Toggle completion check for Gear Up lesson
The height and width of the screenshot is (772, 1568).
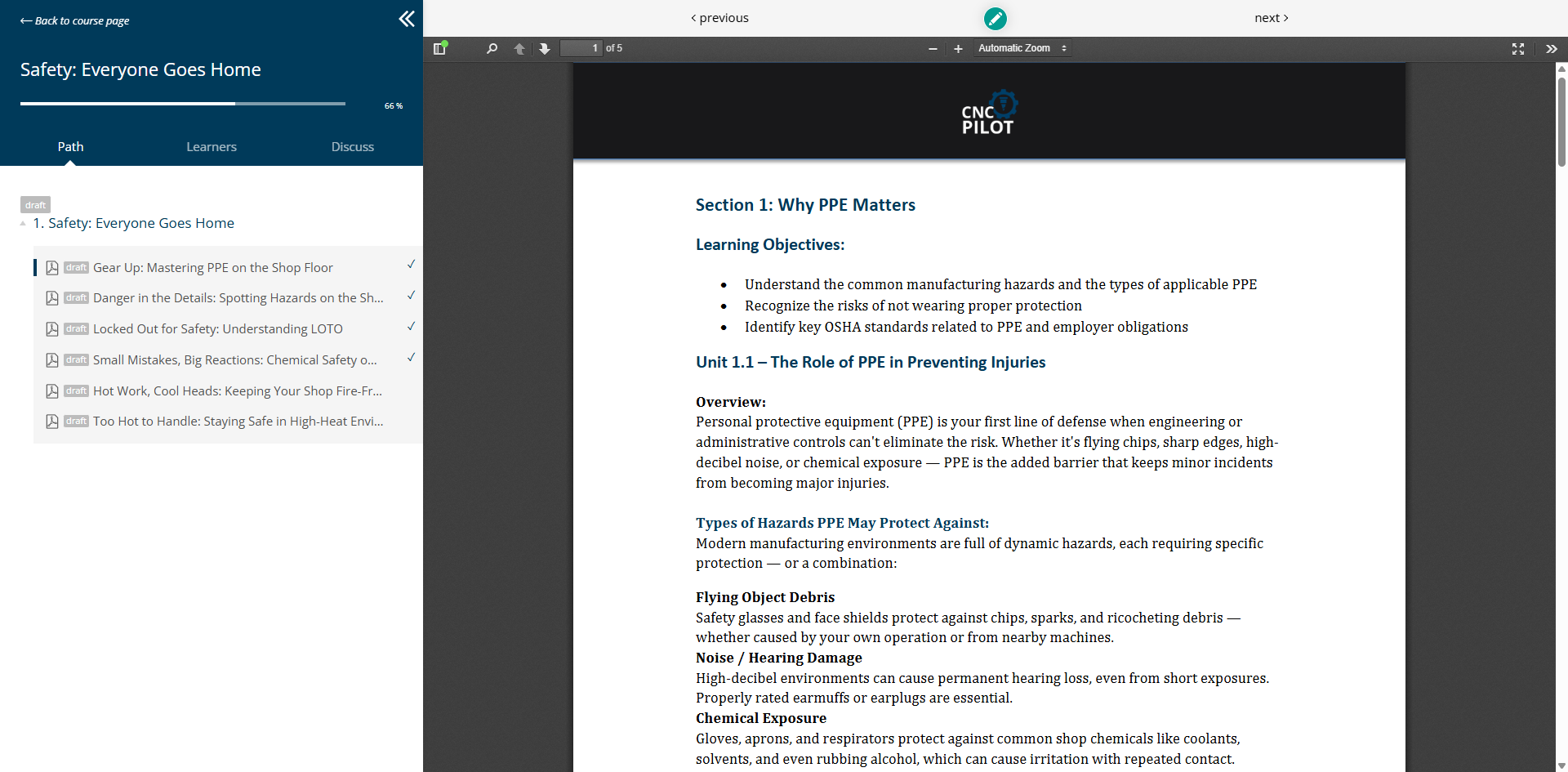411,265
